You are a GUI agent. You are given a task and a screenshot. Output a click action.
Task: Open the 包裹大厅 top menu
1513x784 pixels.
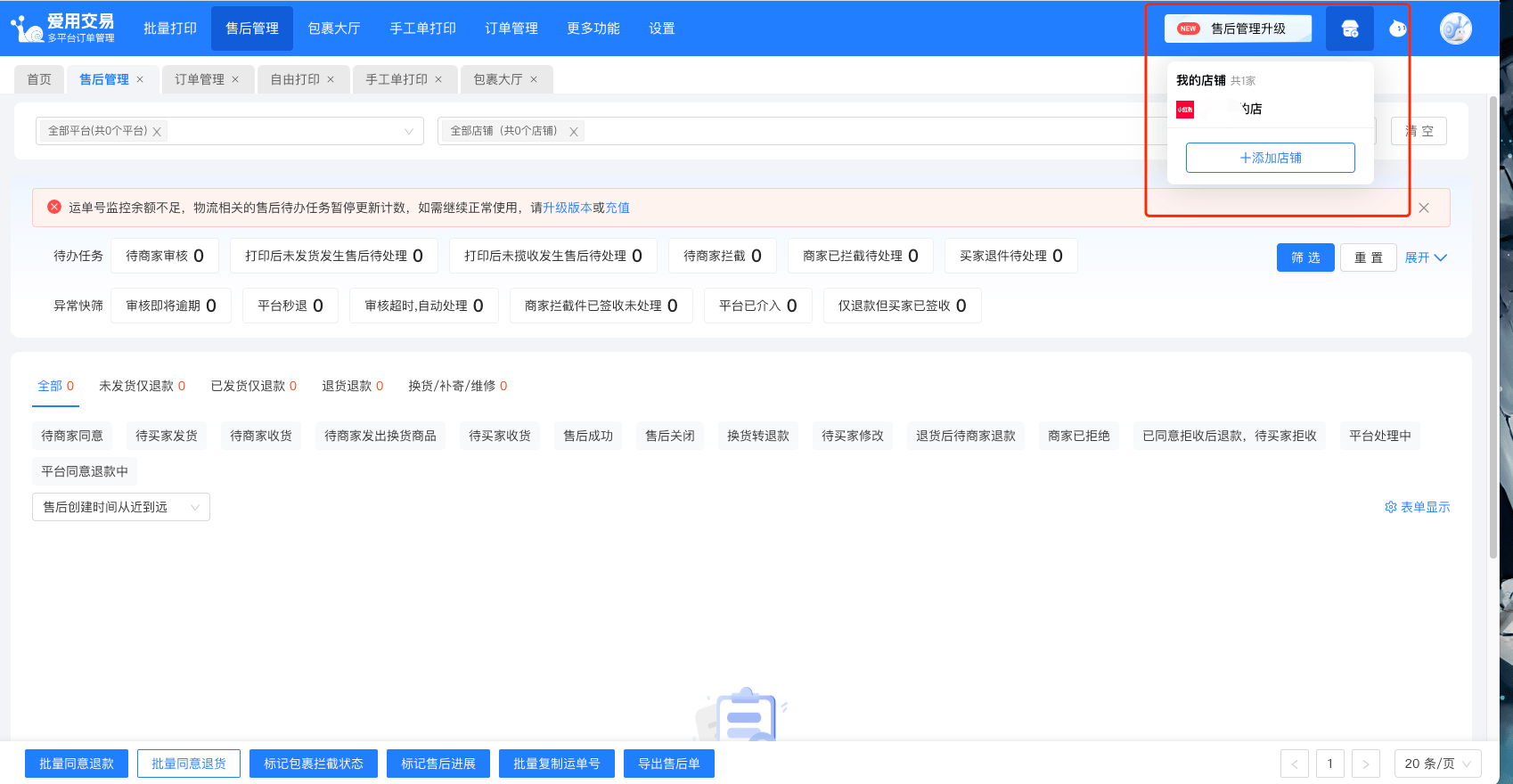click(334, 29)
